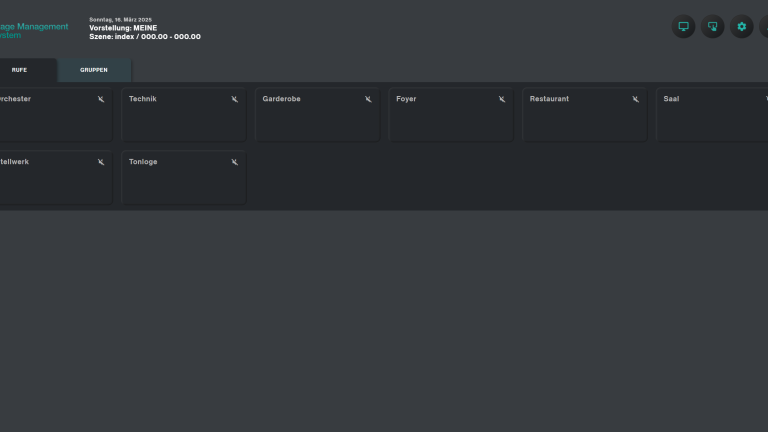The image size is (768, 432).
Task: Switch to the RUFE tab
Action: pyautogui.click(x=20, y=70)
